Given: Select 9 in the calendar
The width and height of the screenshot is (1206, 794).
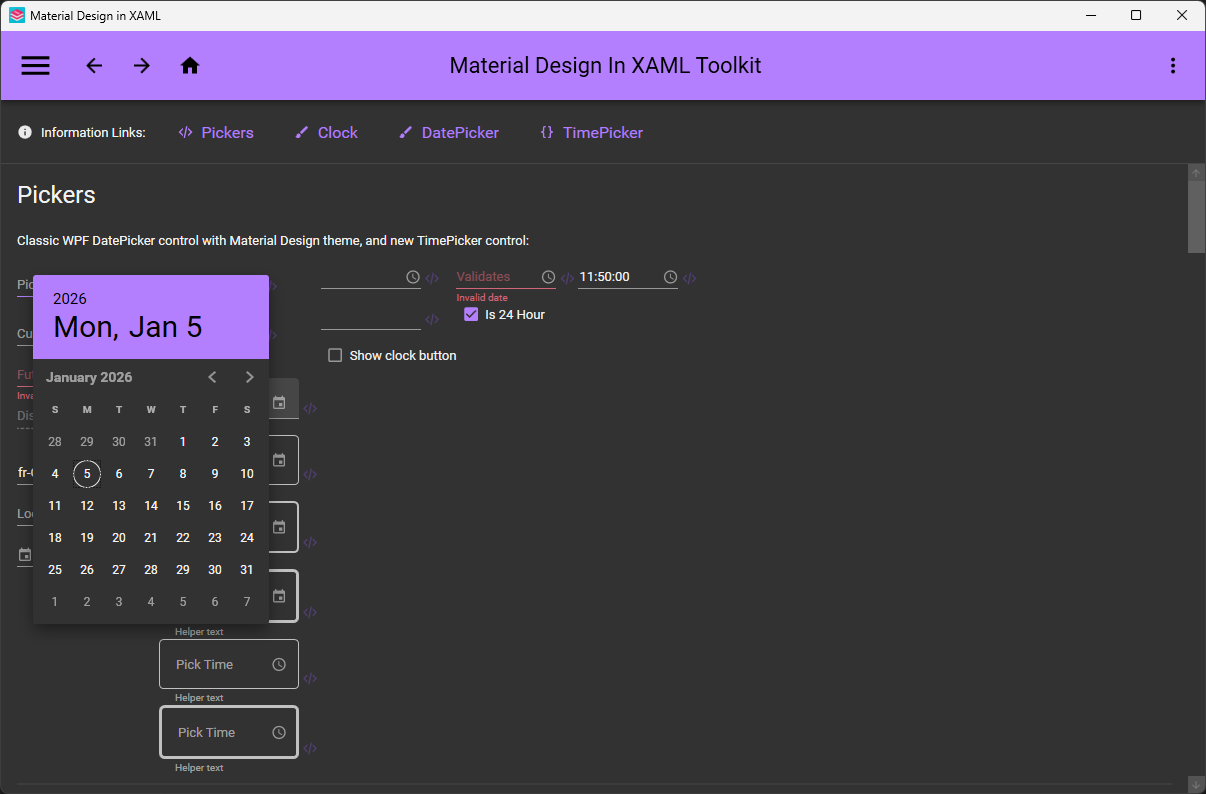Looking at the screenshot, I should 215,474.
